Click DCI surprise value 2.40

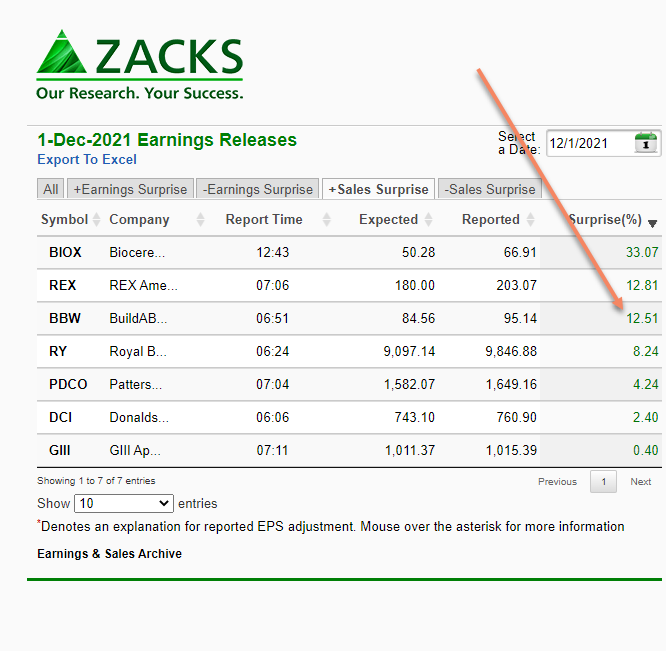click(645, 417)
